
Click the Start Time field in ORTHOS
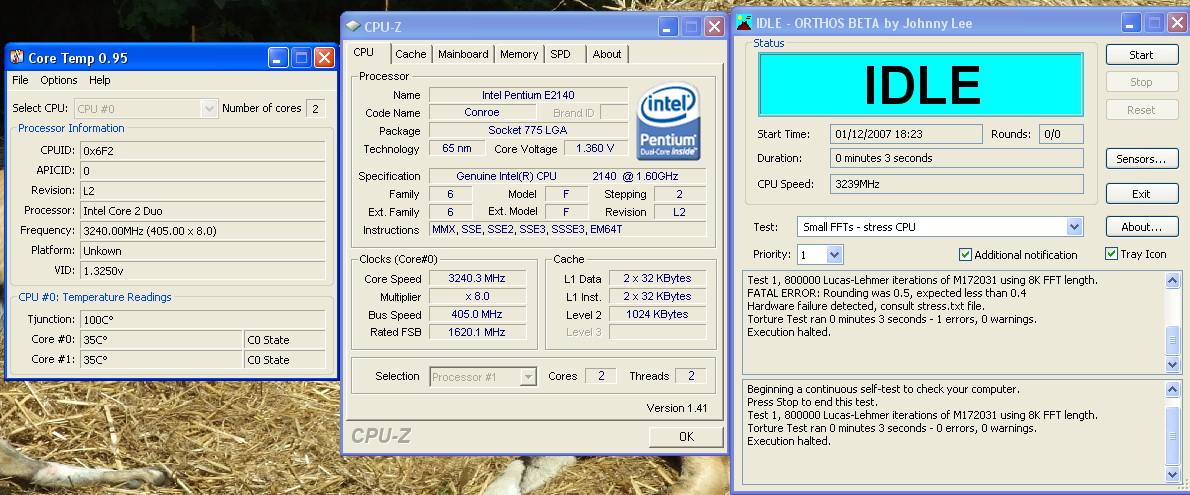pyautogui.click(x=905, y=134)
